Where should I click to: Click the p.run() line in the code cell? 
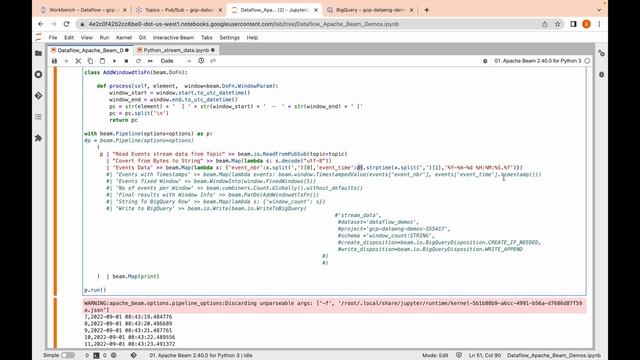tap(95, 290)
